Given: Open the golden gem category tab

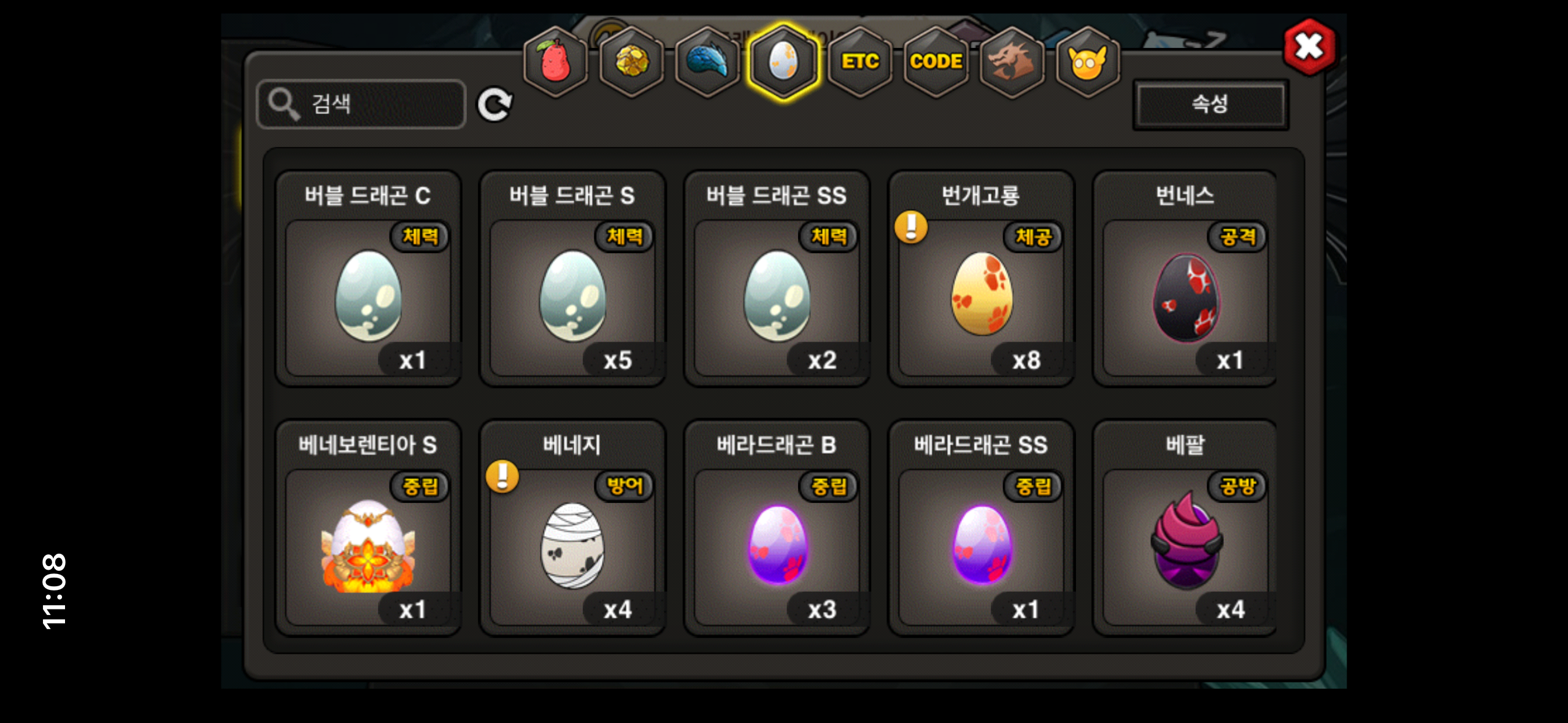Looking at the screenshot, I should pos(631,62).
